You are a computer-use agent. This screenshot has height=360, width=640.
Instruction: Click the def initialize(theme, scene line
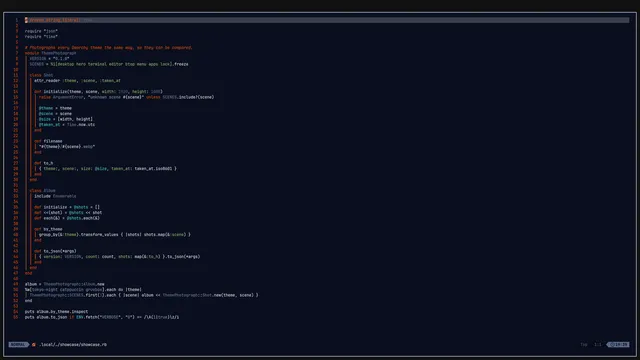[98, 91]
